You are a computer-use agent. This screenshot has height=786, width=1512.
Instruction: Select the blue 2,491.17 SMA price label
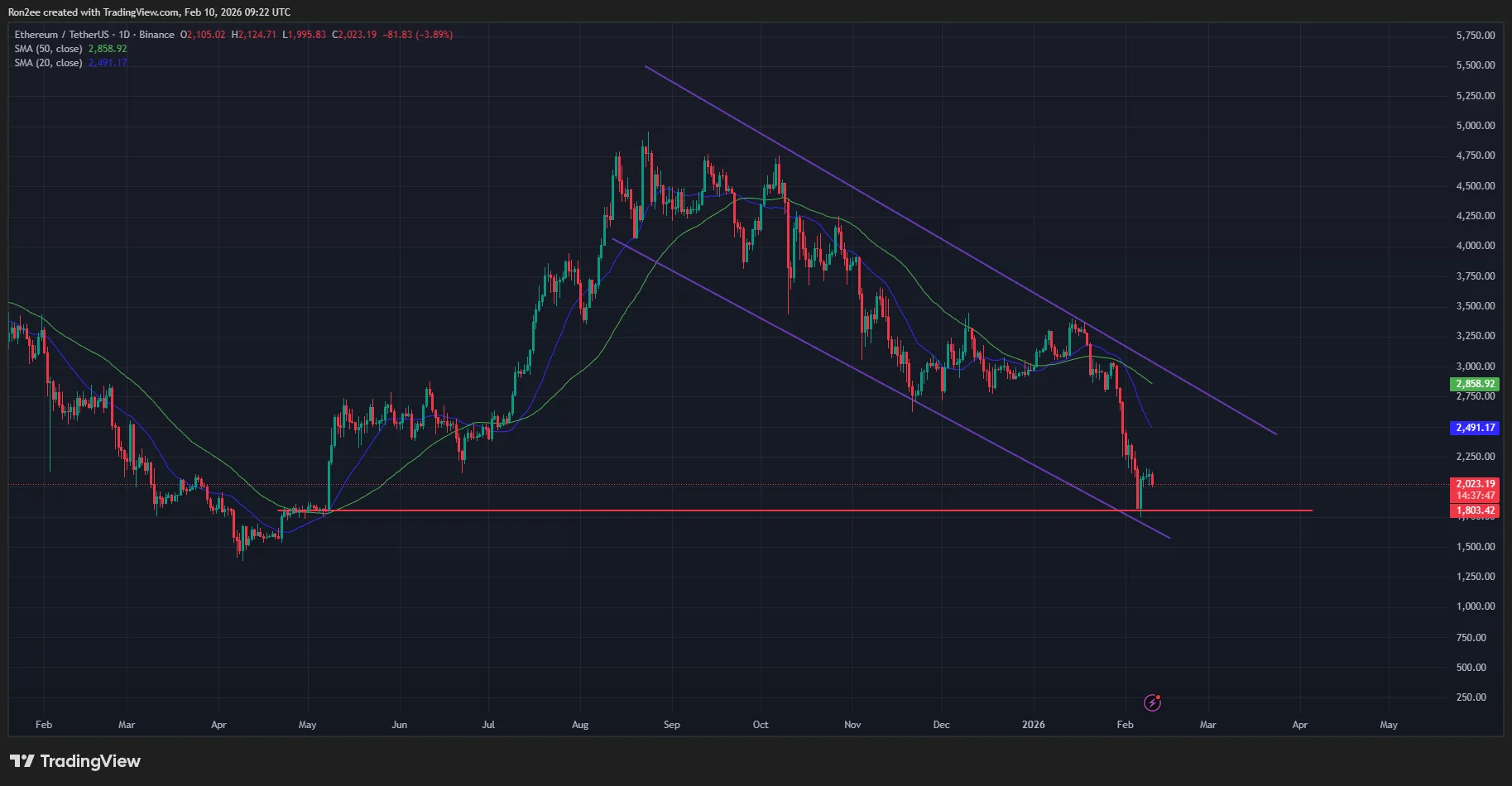pyautogui.click(x=1476, y=429)
